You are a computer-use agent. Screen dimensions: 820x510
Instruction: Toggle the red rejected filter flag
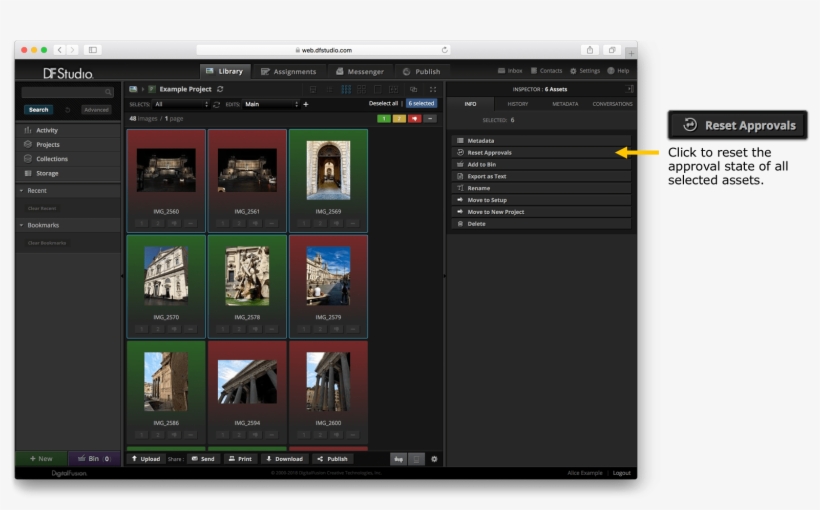[x=414, y=118]
